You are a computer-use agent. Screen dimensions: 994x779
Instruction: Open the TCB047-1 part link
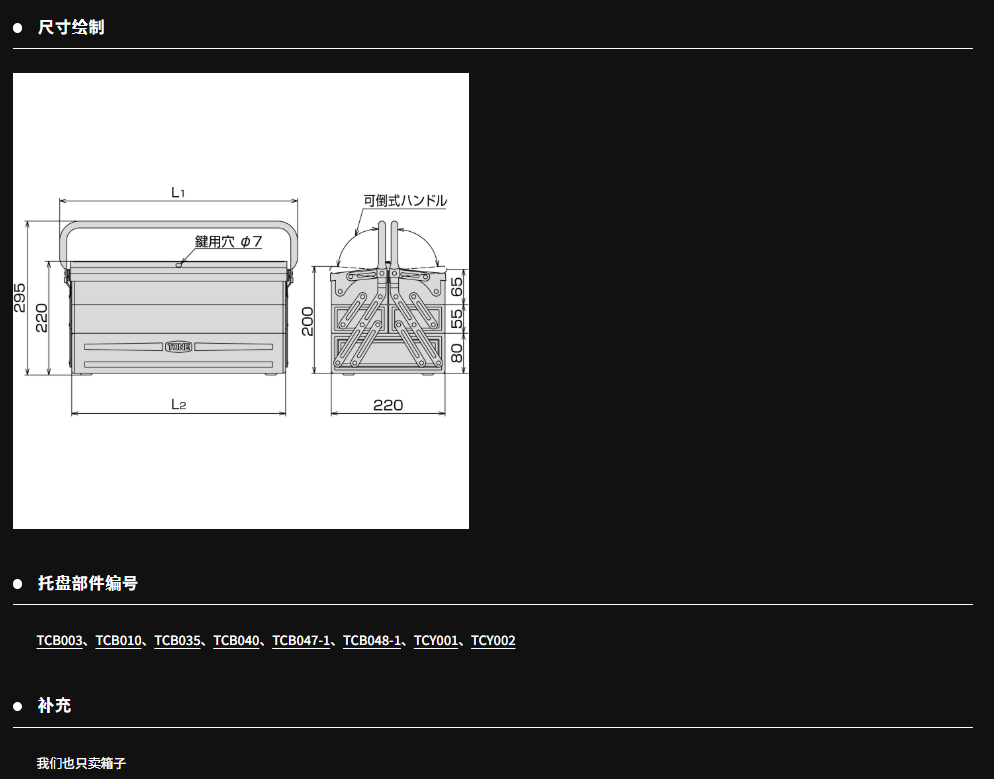(301, 641)
